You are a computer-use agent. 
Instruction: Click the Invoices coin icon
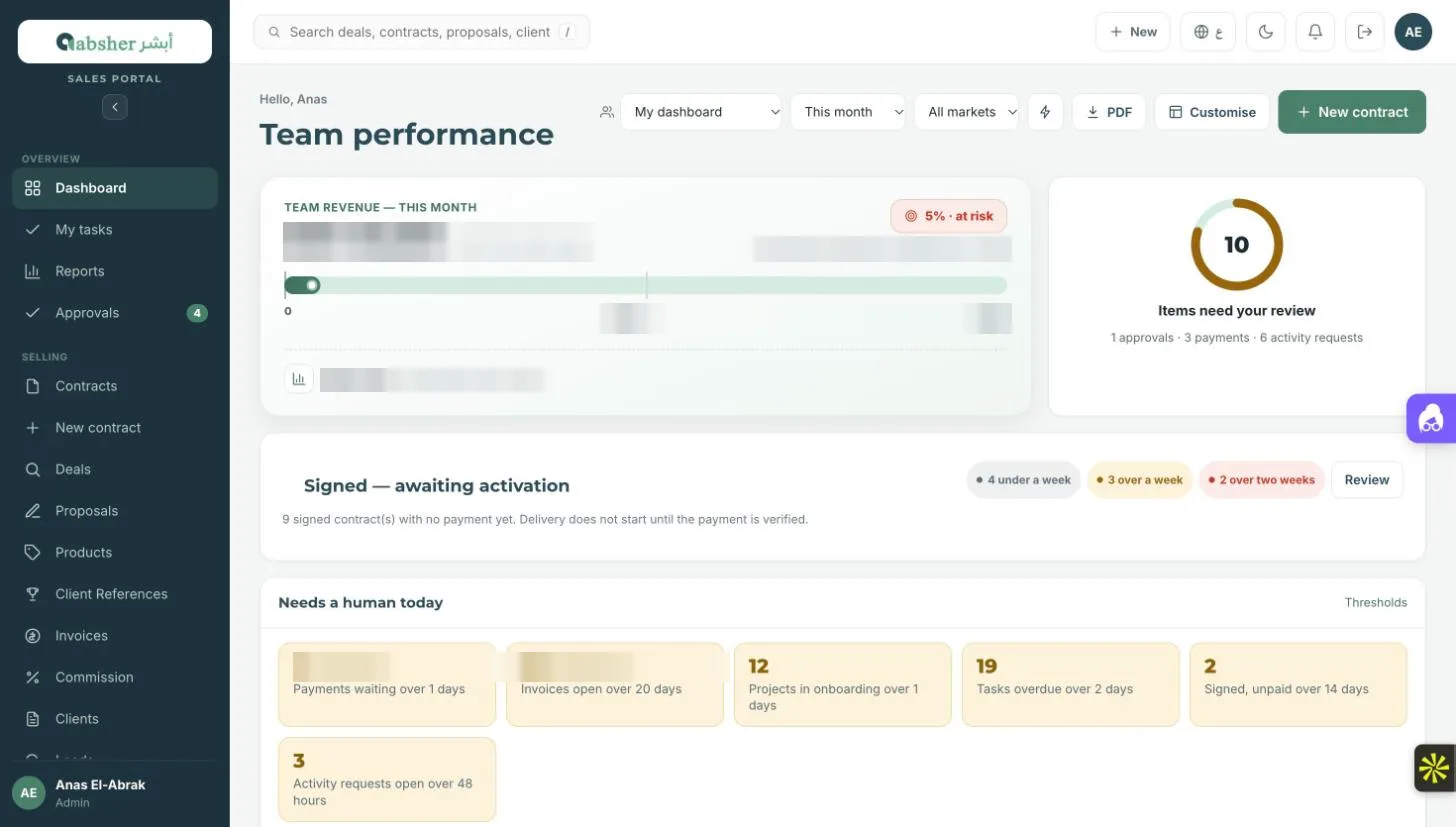pos(33,636)
